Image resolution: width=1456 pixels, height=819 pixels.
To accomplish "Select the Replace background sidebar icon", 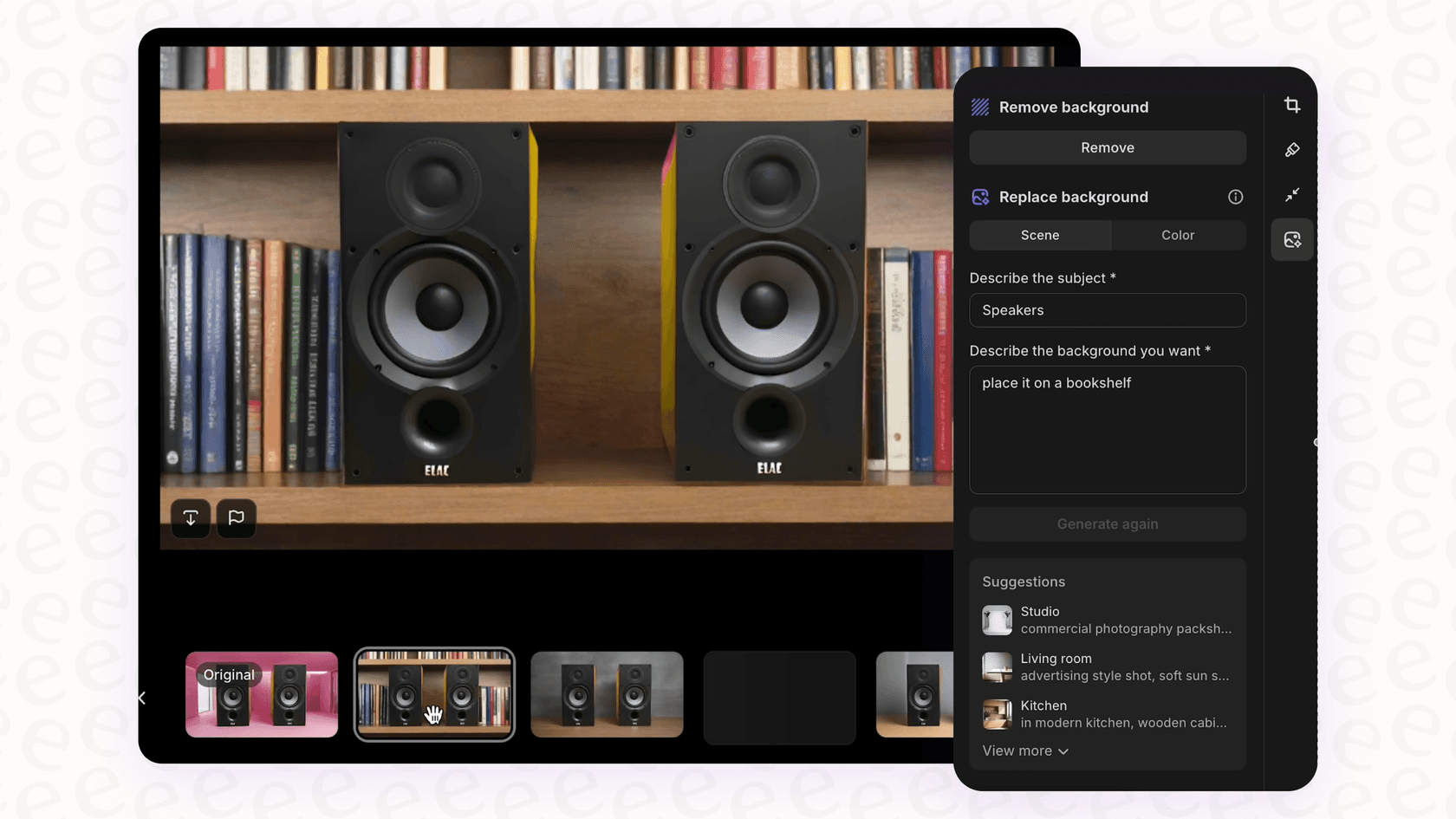I will tap(1292, 239).
